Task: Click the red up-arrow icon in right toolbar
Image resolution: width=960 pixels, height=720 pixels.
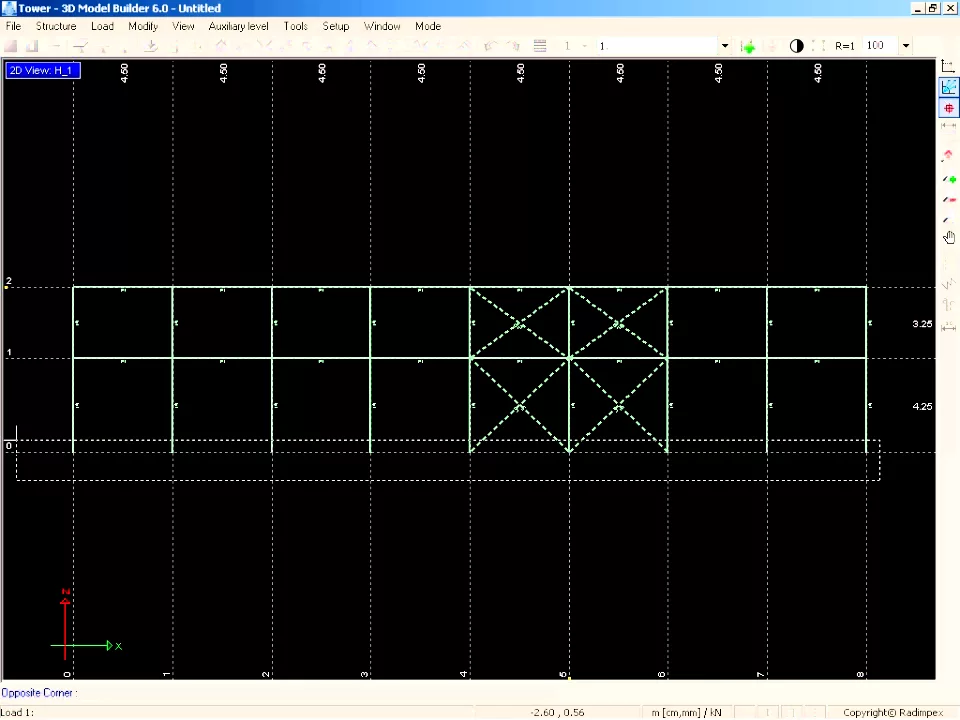Action: [x=948, y=155]
